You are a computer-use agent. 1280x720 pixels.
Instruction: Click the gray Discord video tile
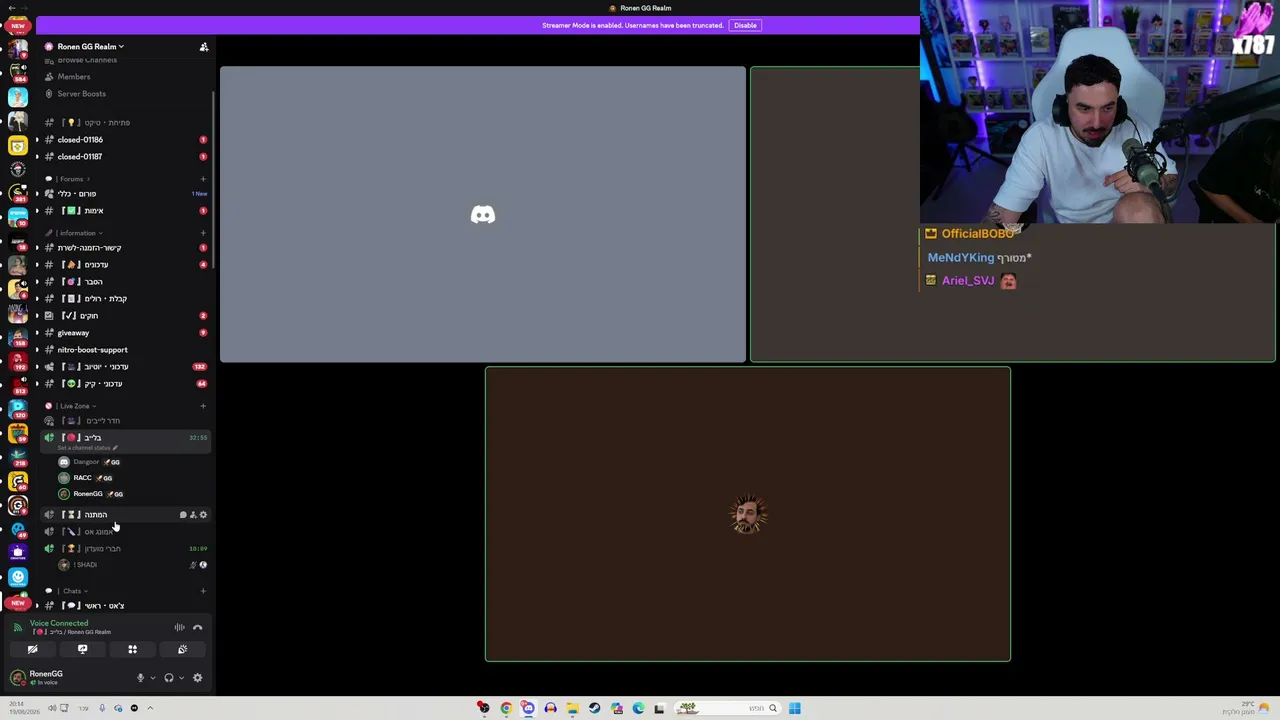click(483, 214)
